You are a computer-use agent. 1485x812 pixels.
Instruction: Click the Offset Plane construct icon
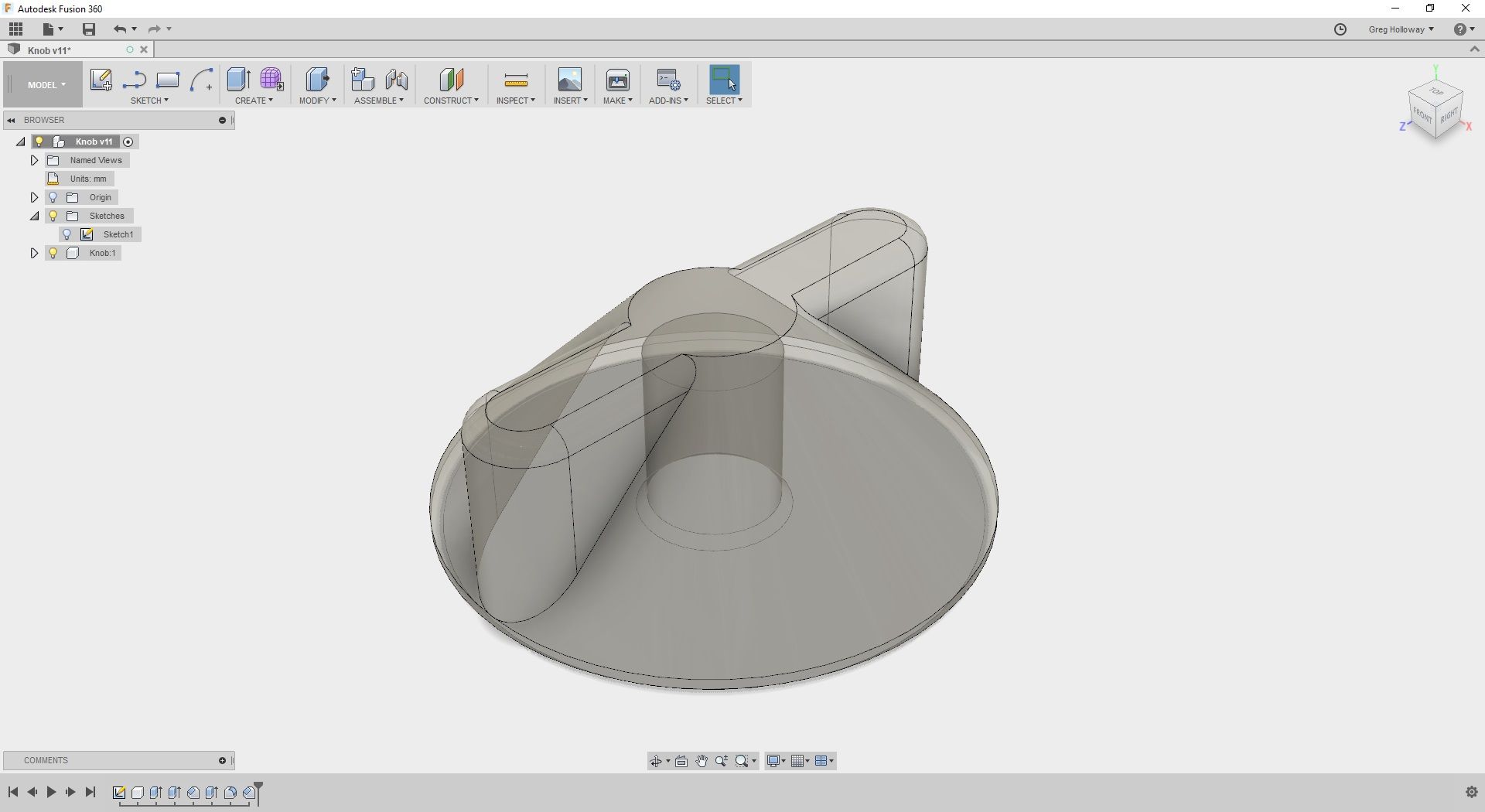[x=451, y=80]
